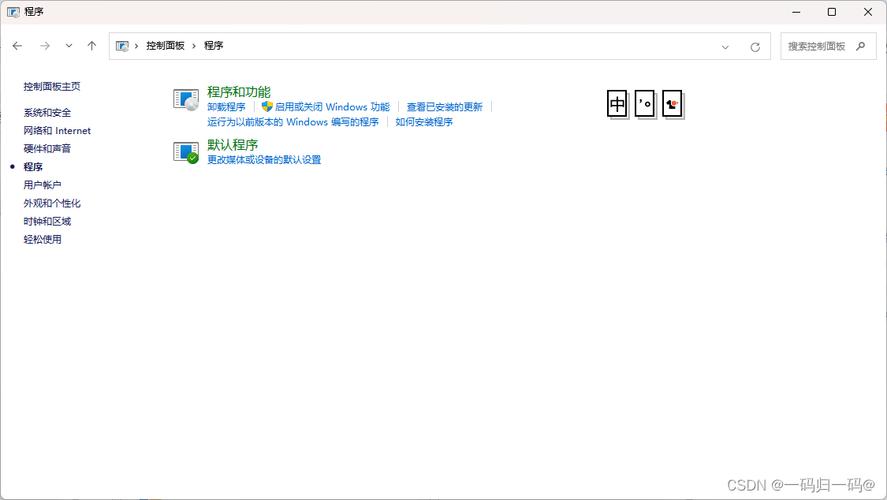Focus the 搜索控制面板 search field
887x500 pixels.
pos(828,46)
